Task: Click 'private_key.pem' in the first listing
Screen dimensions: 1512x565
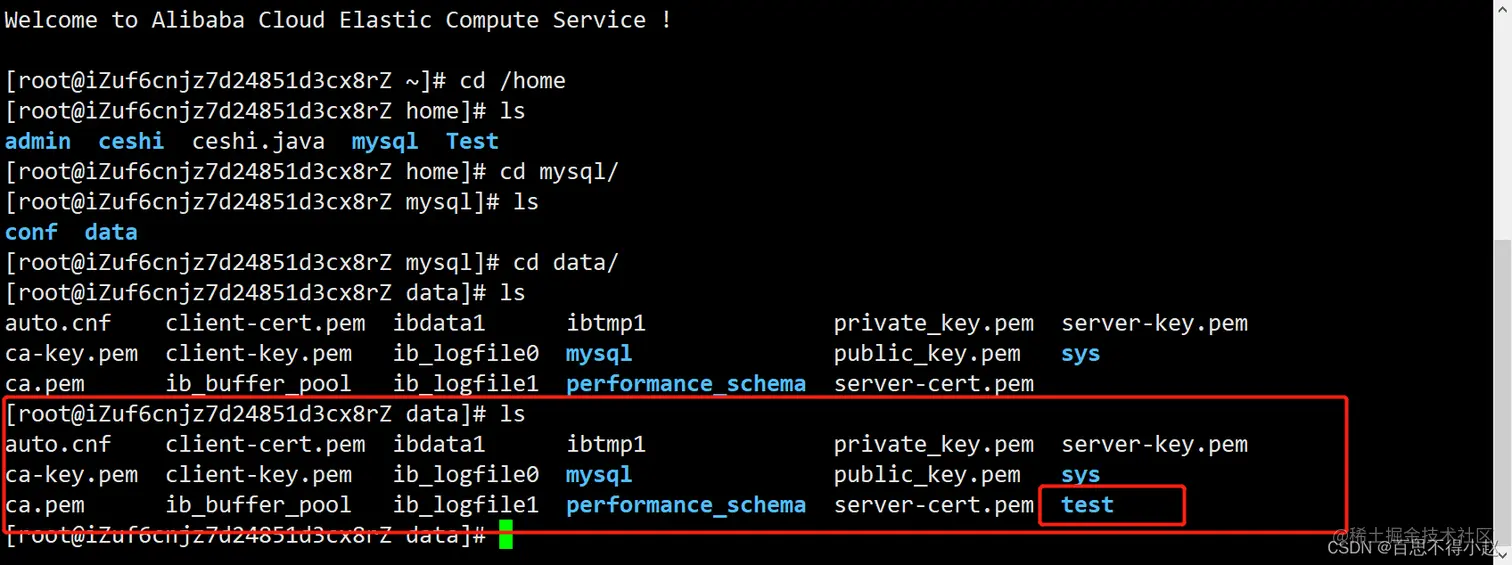Action: click(934, 324)
